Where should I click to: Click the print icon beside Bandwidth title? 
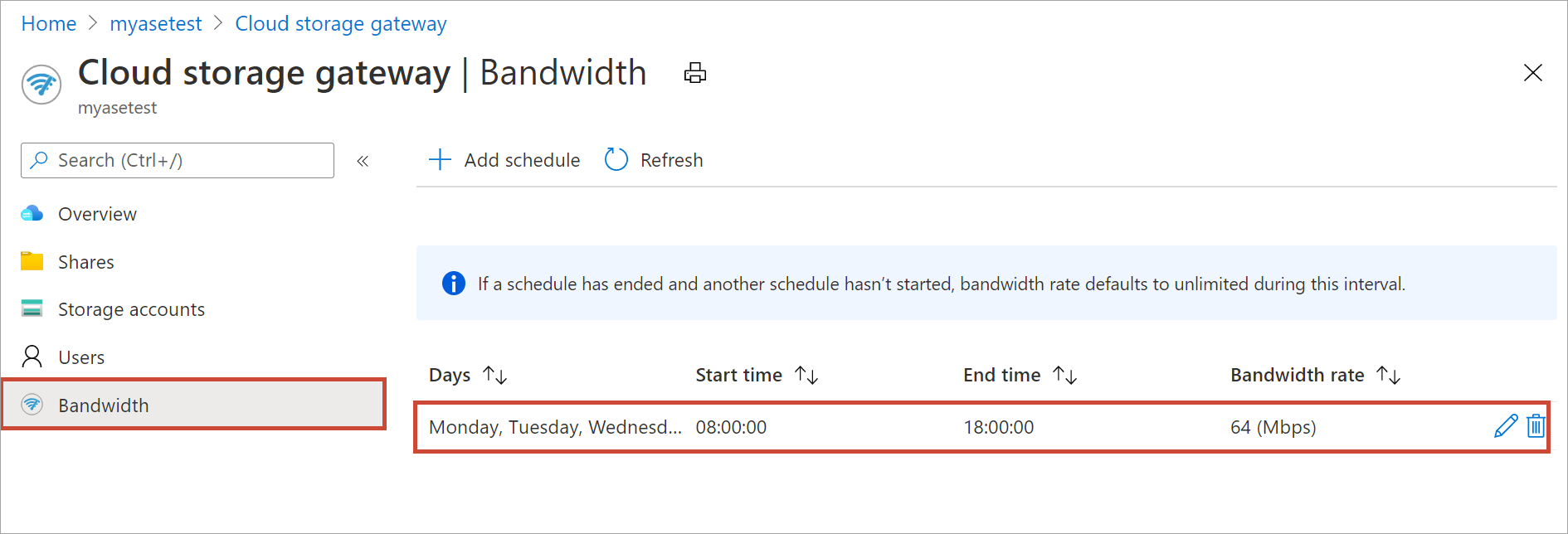(695, 73)
